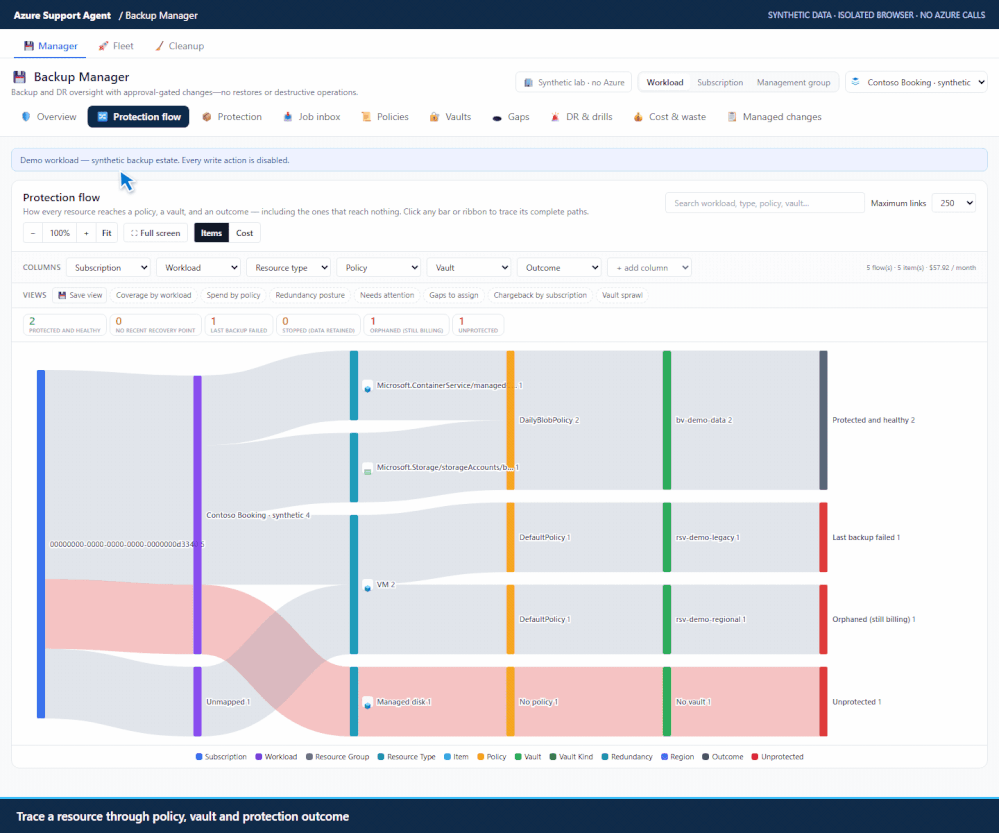Apply the Spend by policy view
This screenshot has width=999, height=833.
tap(233, 295)
